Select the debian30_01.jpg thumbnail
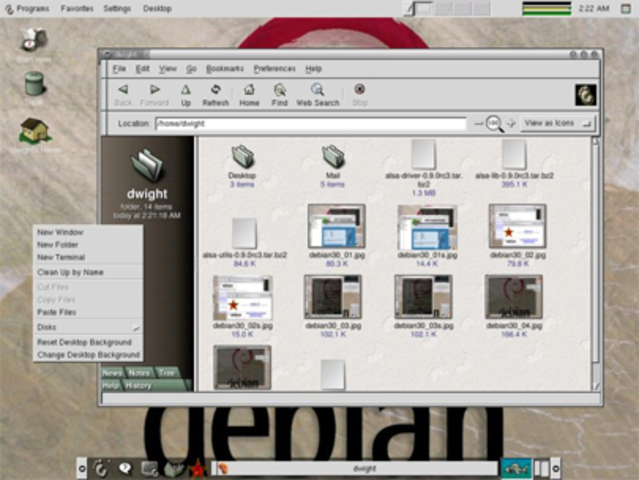639x480 pixels. tap(336, 227)
